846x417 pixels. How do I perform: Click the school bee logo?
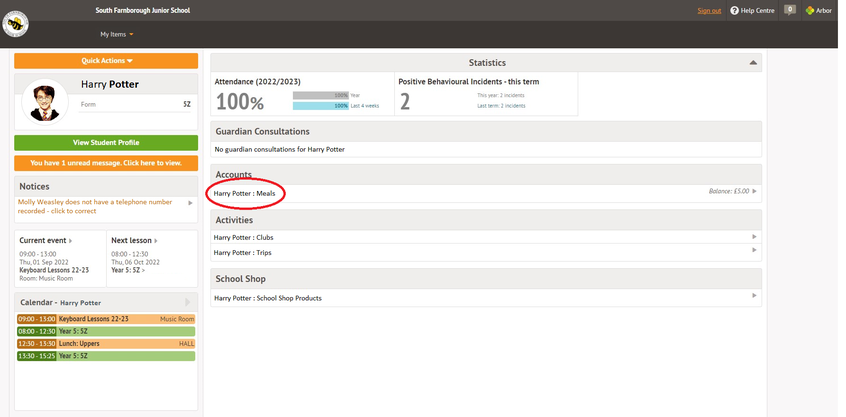click(16, 24)
